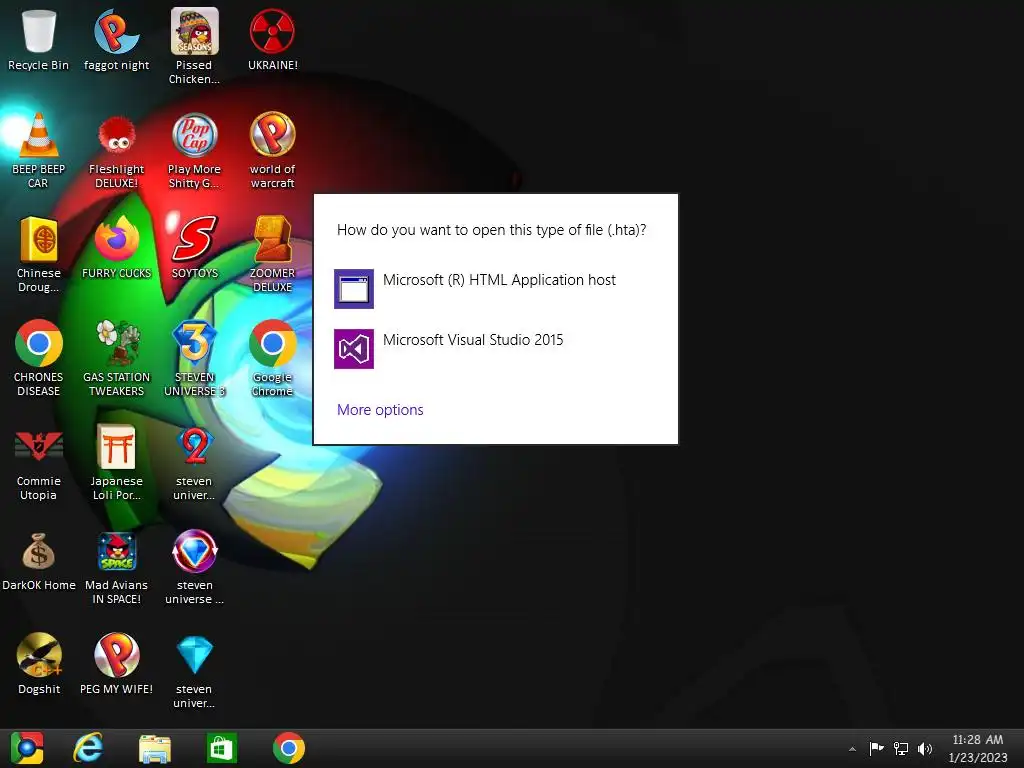Launch Chrome from the taskbar
This screenshot has height=768, width=1024.
point(289,748)
